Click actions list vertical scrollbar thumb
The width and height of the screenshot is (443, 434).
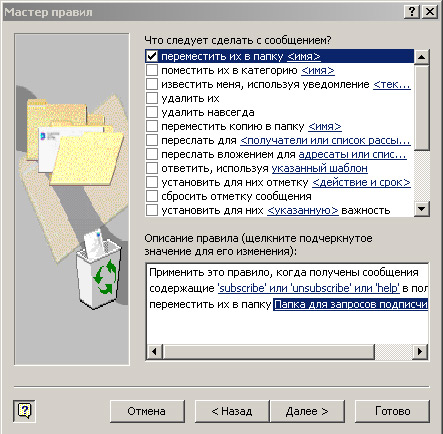pos(422,108)
